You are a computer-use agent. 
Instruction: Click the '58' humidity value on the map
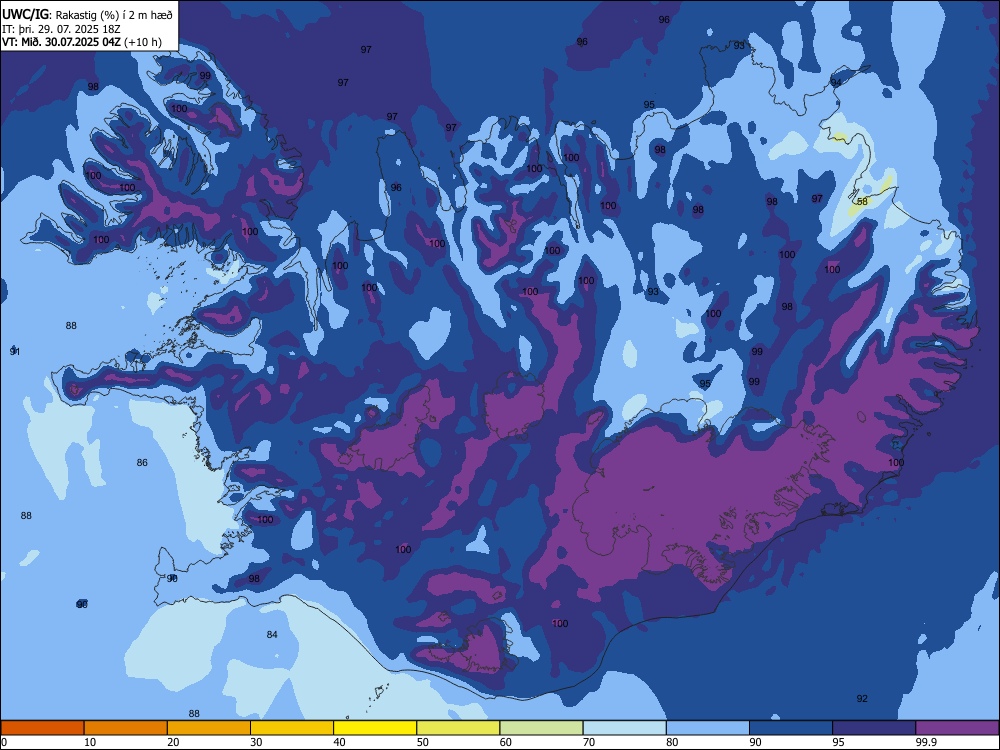click(x=862, y=202)
